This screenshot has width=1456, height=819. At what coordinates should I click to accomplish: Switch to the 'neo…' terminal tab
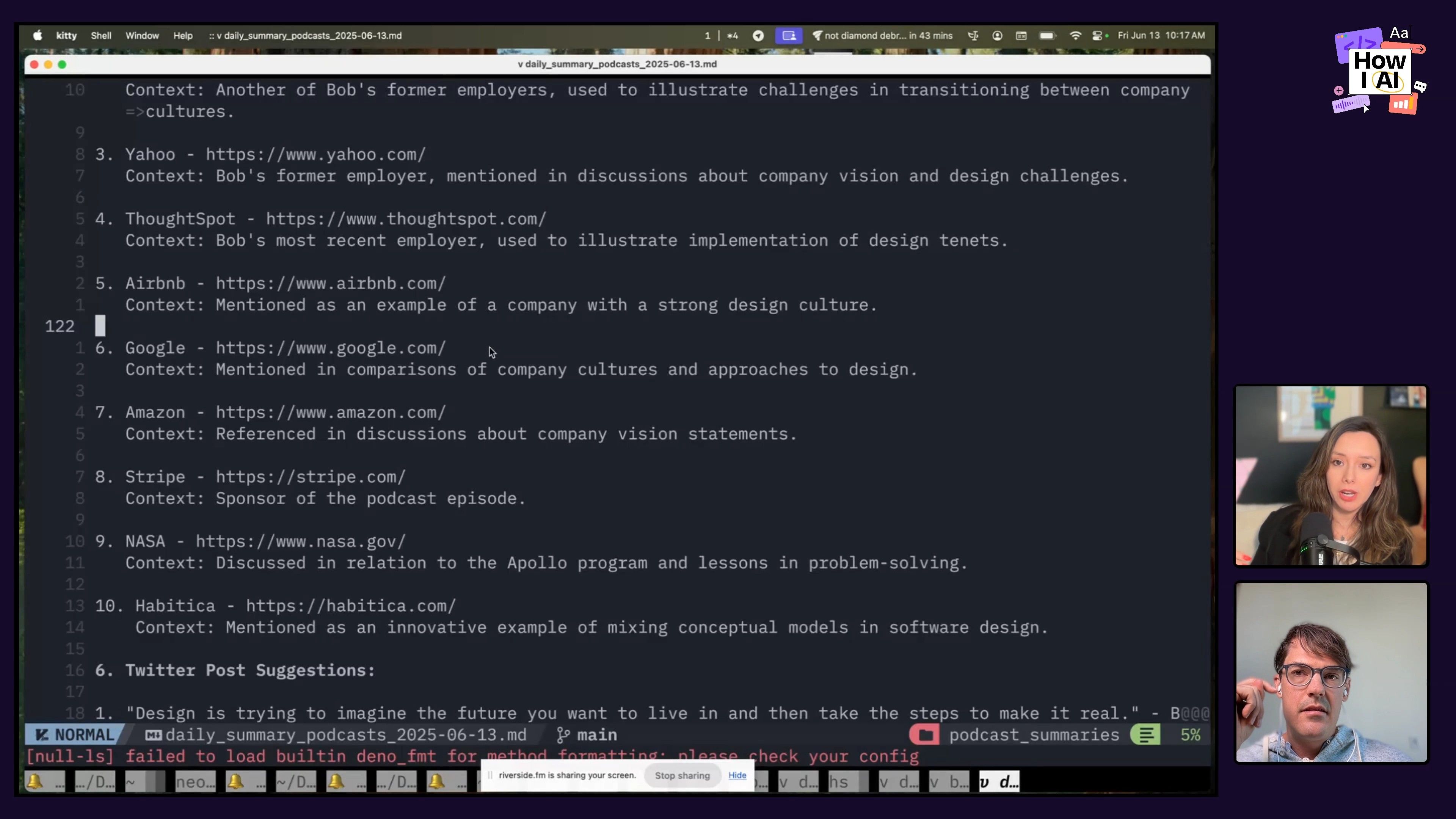[x=195, y=782]
